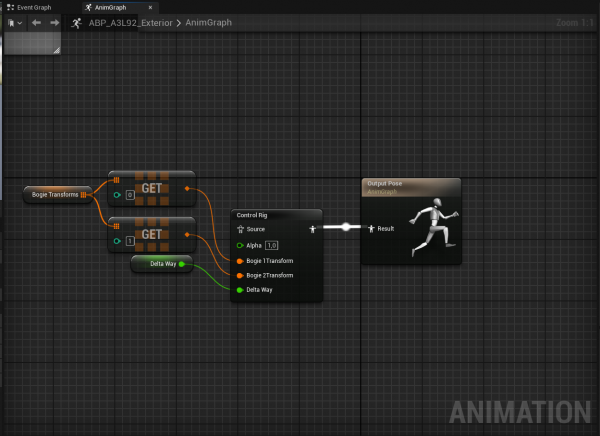Select the AnimGraph tab

tap(109, 7)
